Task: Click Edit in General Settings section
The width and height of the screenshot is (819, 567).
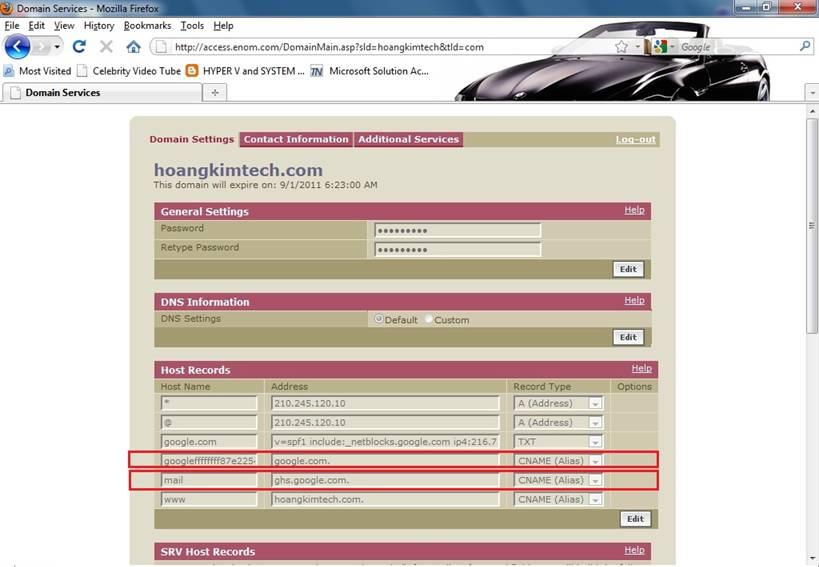Action: 628,269
